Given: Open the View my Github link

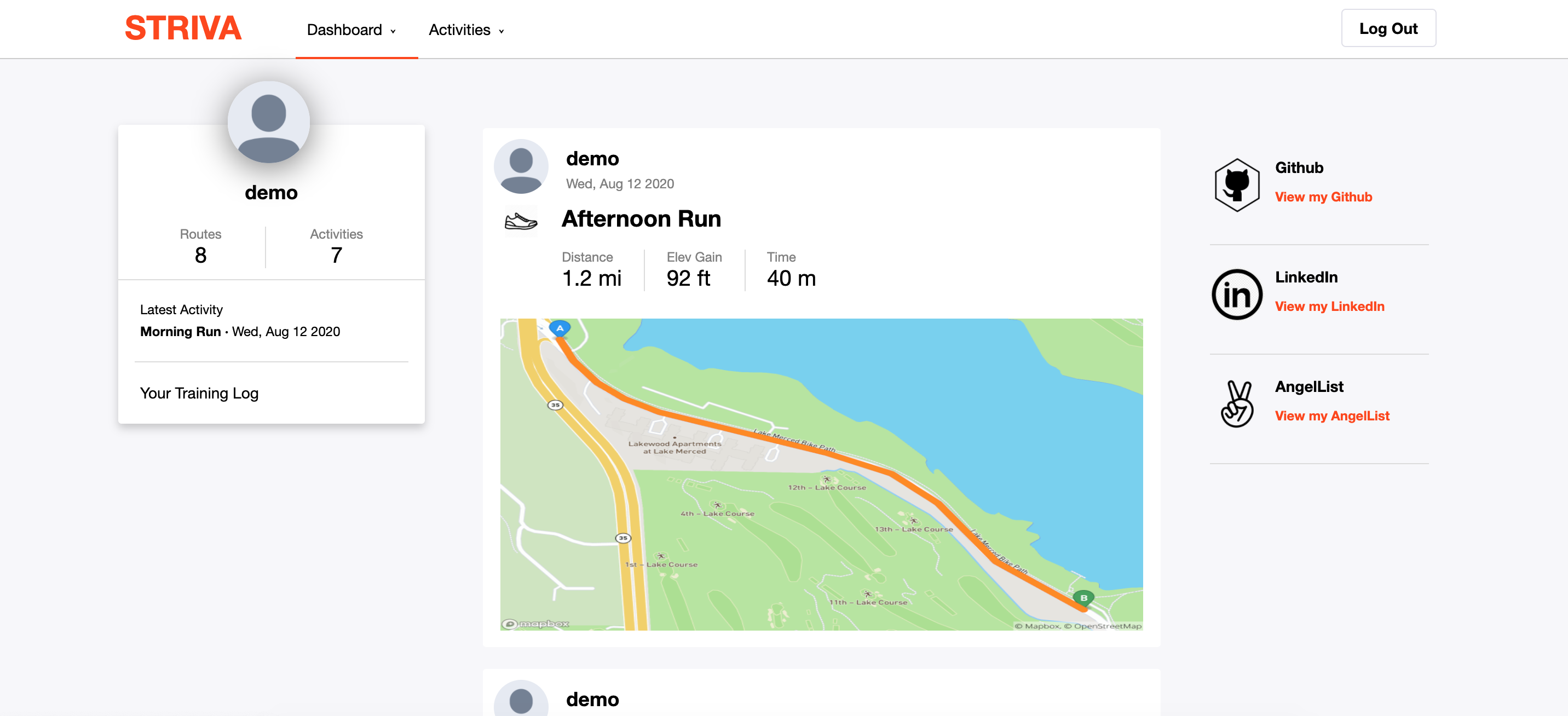Looking at the screenshot, I should click(1323, 197).
